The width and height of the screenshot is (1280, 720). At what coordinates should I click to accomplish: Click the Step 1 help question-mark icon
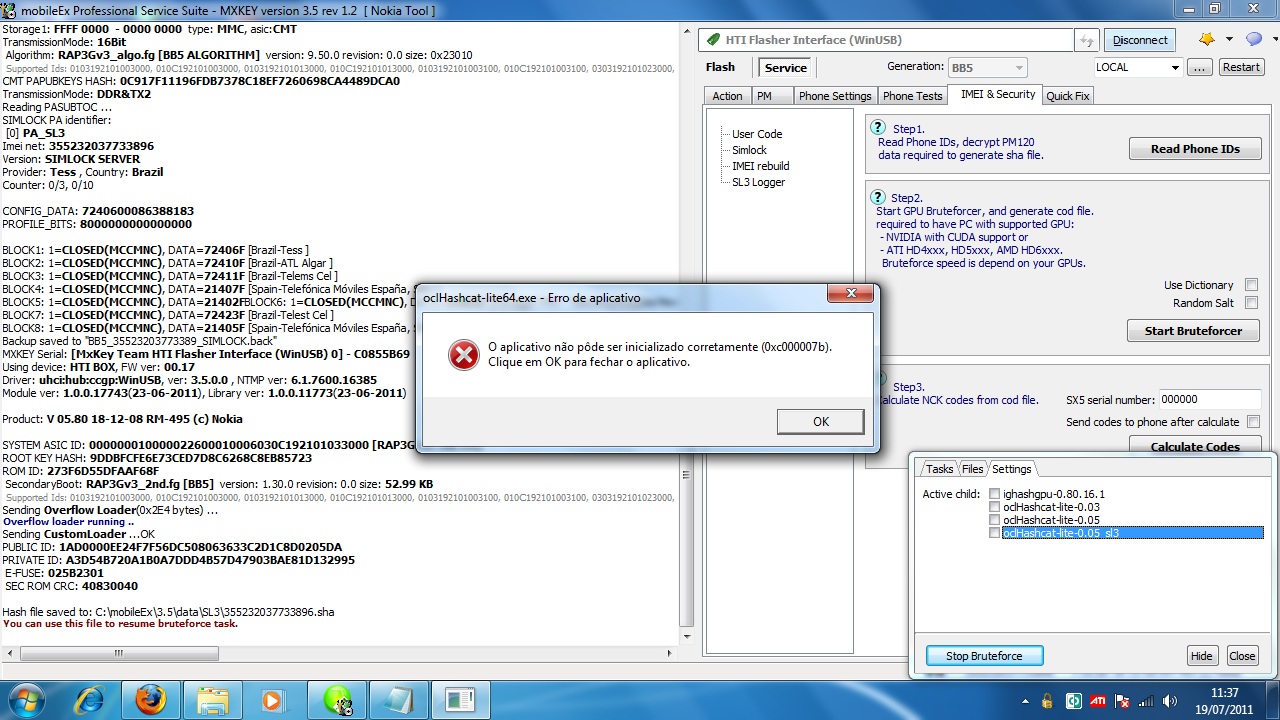pos(878,128)
